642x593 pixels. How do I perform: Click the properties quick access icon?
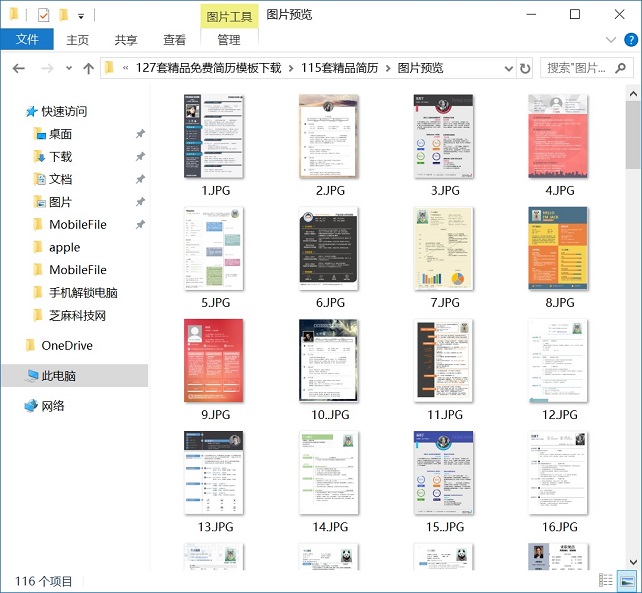point(43,16)
